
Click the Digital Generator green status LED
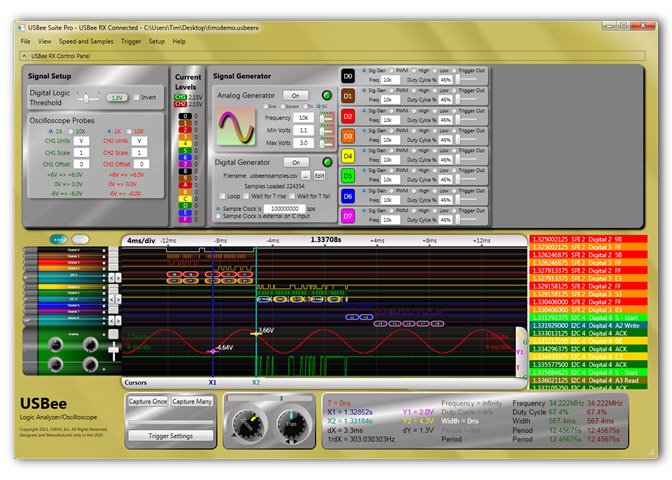[327, 162]
